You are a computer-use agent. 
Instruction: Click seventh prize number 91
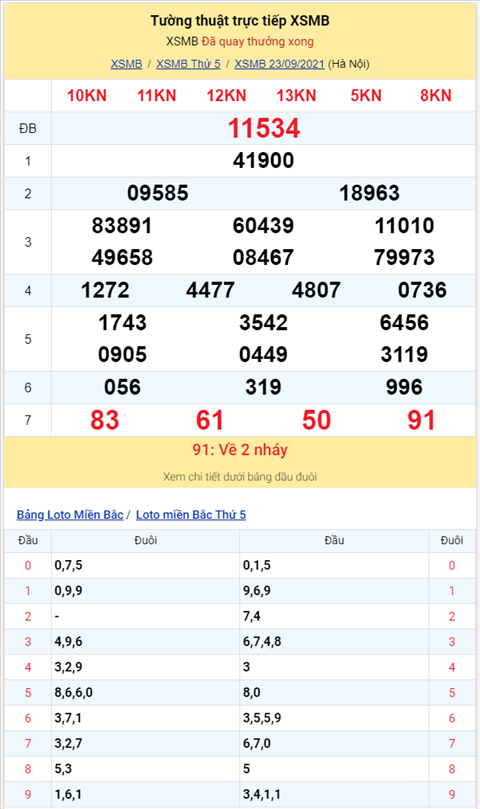pyautogui.click(x=421, y=420)
